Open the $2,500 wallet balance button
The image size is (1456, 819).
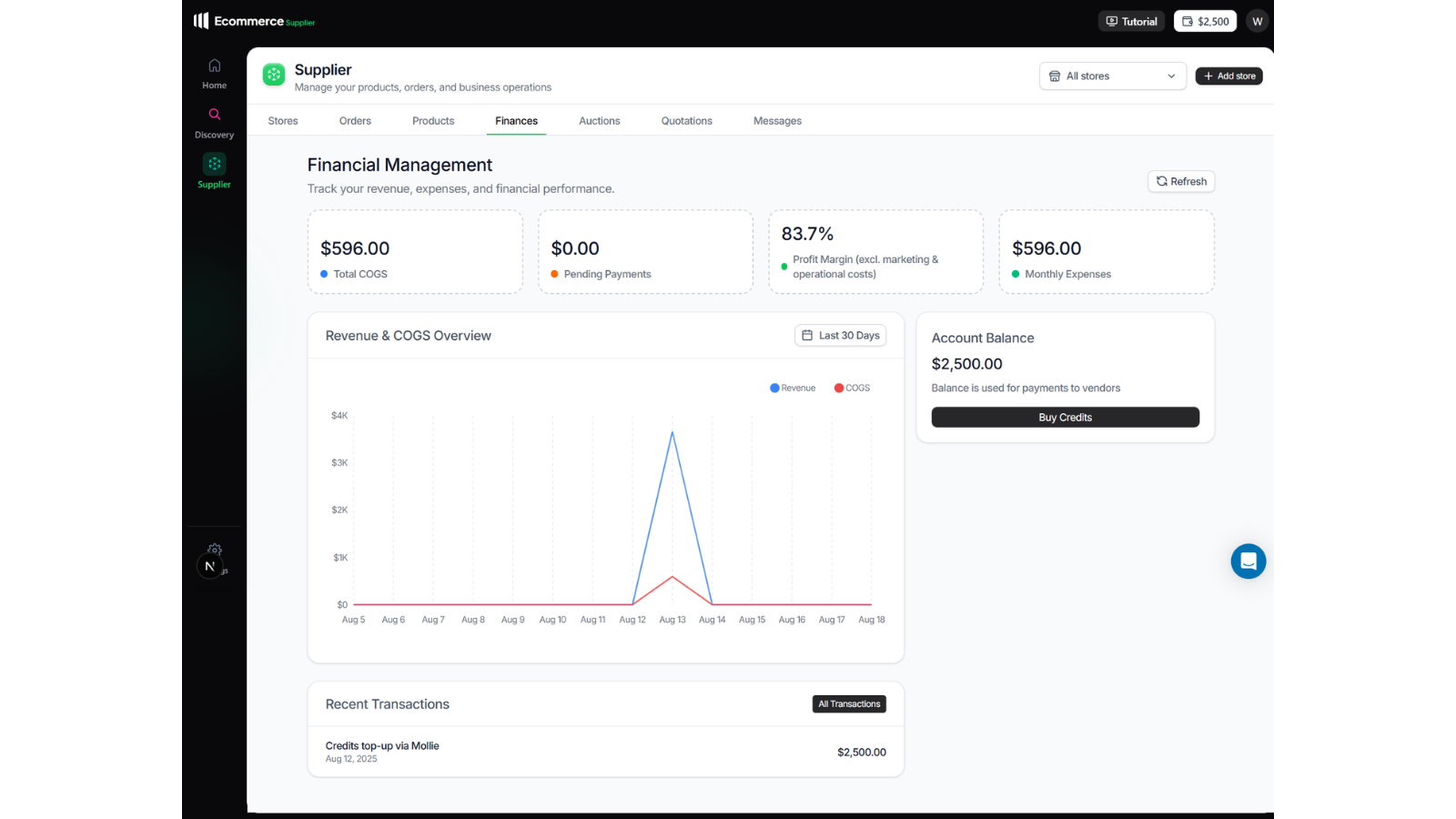click(x=1205, y=22)
